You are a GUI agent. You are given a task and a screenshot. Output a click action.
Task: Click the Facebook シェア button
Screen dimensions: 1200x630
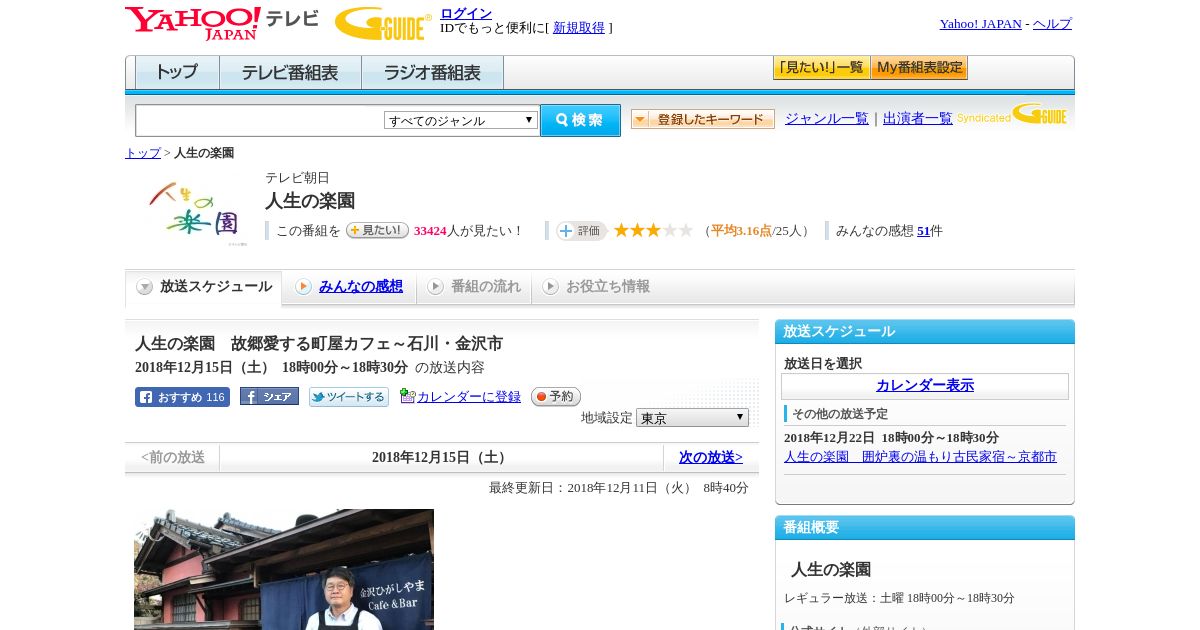pos(269,397)
